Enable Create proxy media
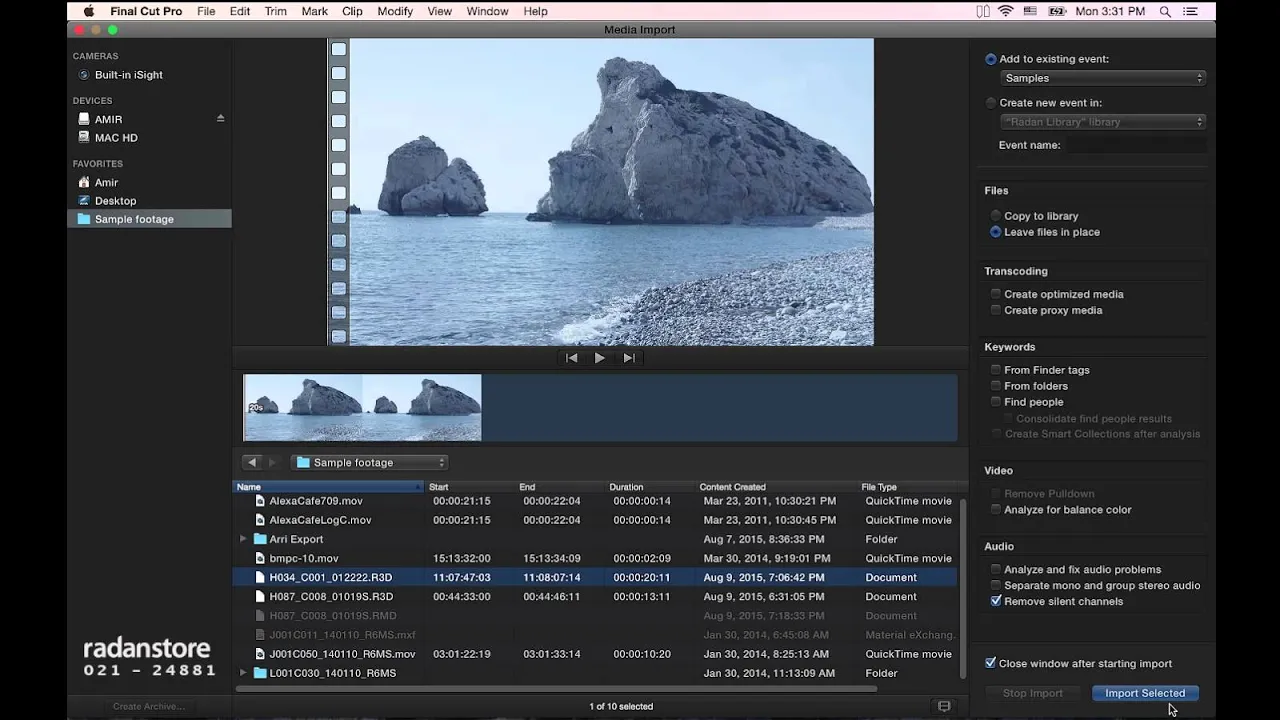 coord(995,310)
